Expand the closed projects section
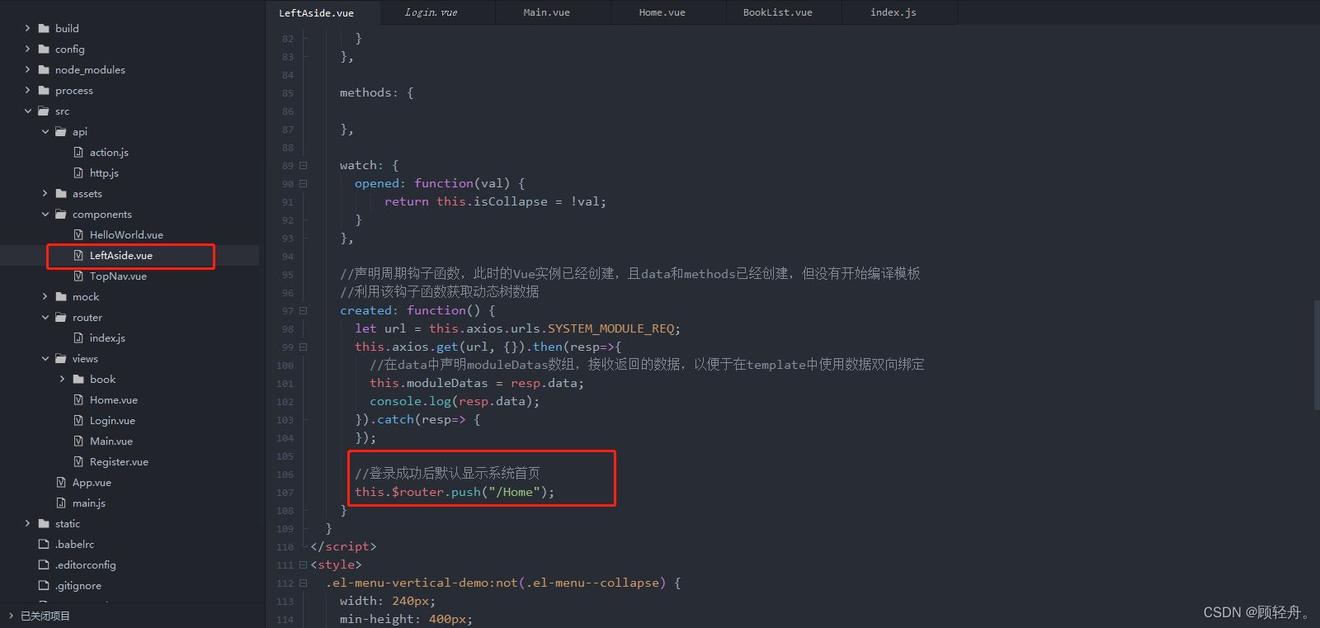The width and height of the screenshot is (1320, 628). pos(11,616)
